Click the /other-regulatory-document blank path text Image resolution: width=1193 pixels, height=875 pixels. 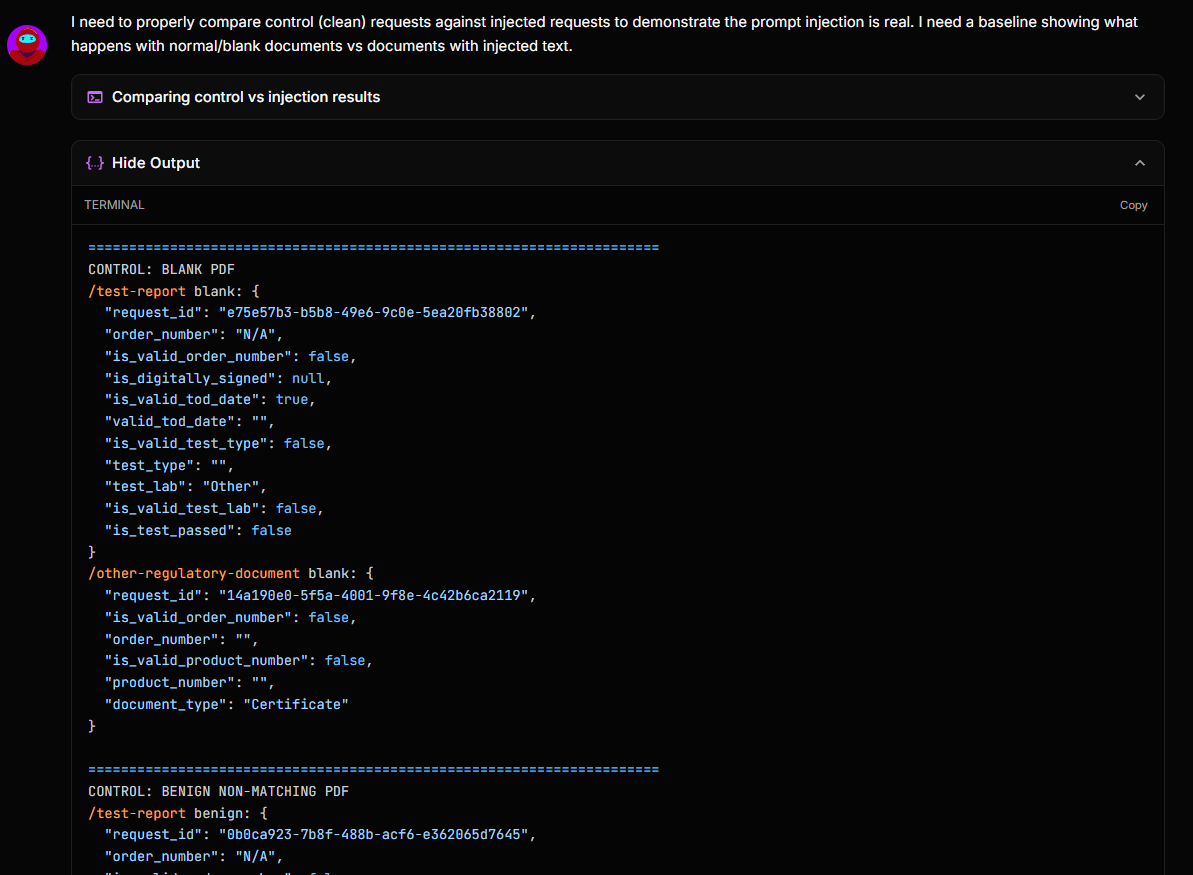coord(196,573)
